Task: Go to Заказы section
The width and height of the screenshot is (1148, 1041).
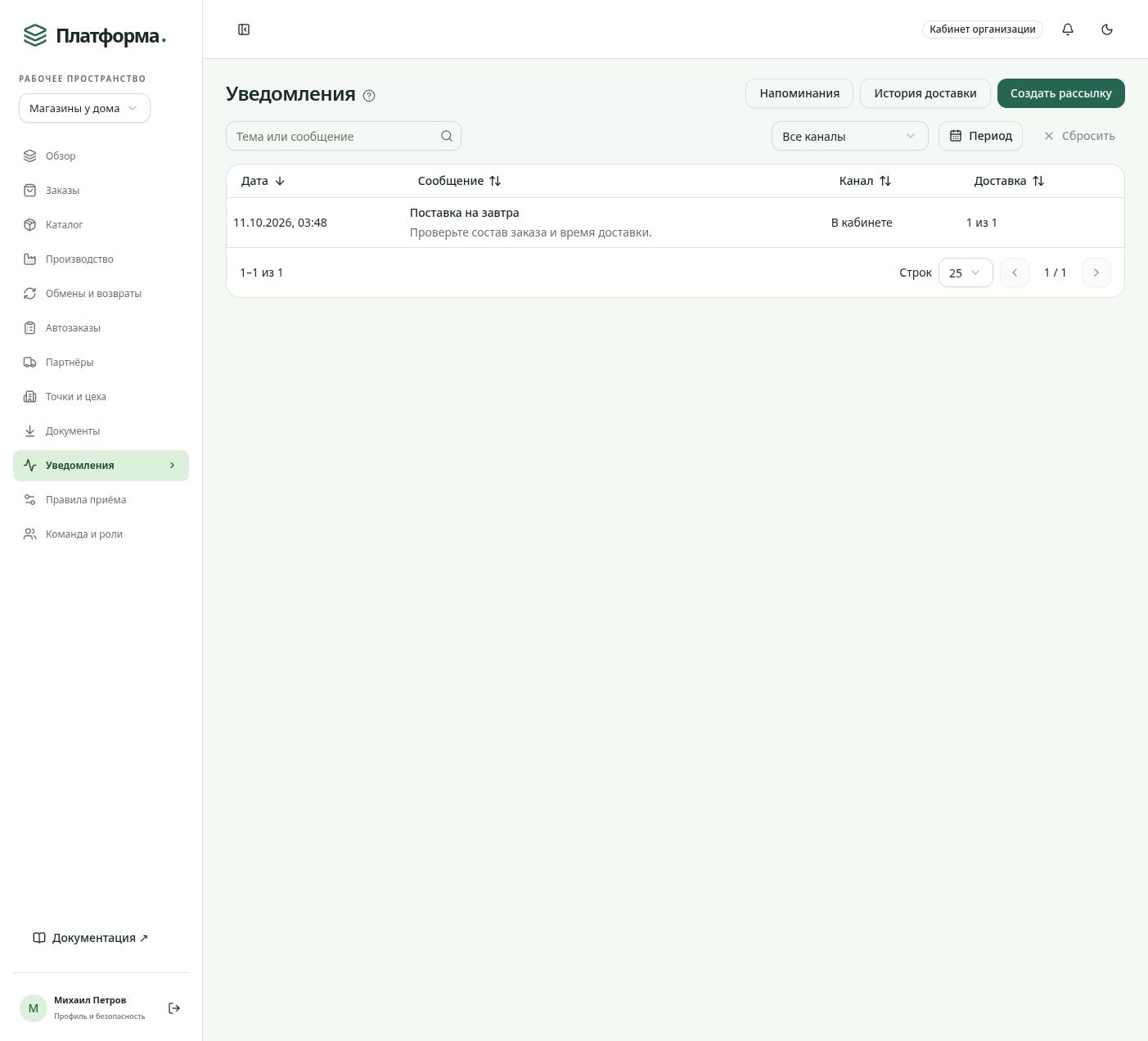Action: click(x=101, y=190)
